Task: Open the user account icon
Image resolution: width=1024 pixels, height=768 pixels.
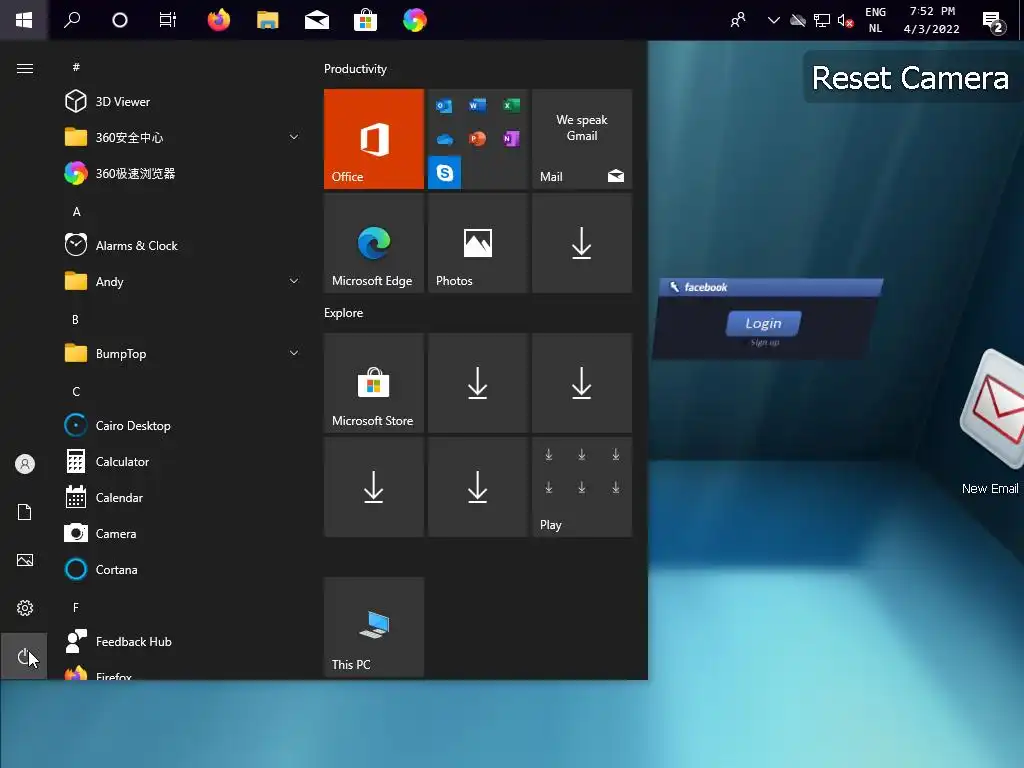Action: click(x=25, y=464)
